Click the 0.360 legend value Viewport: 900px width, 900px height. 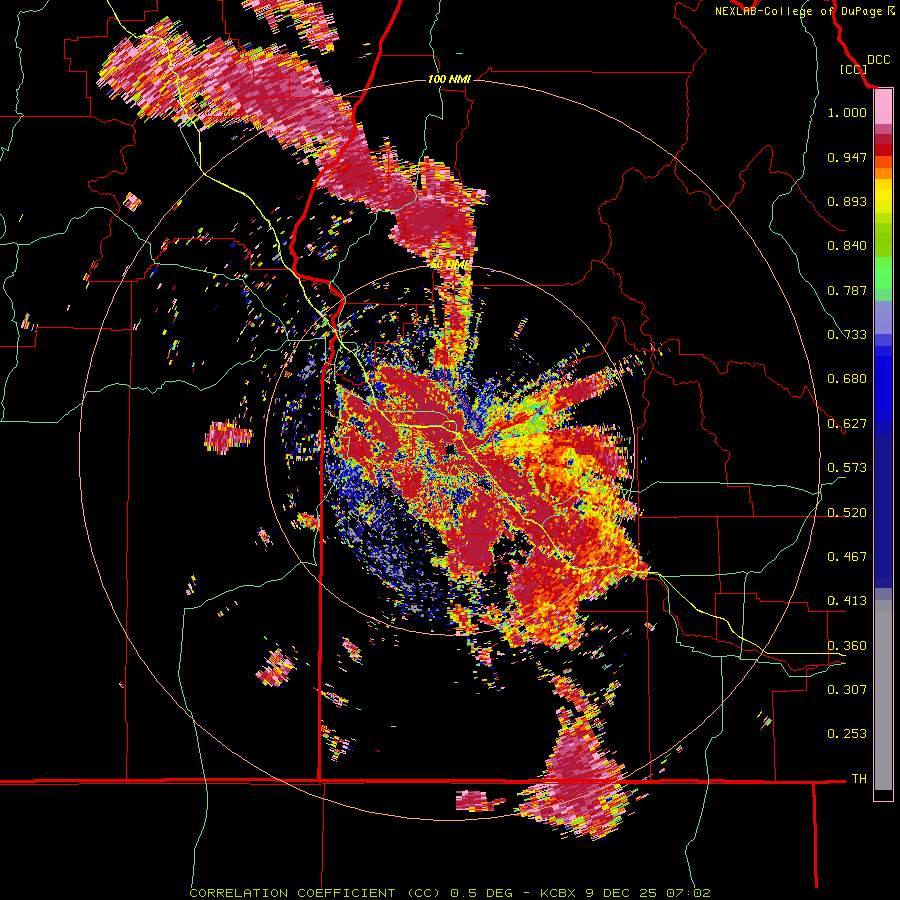[847, 646]
